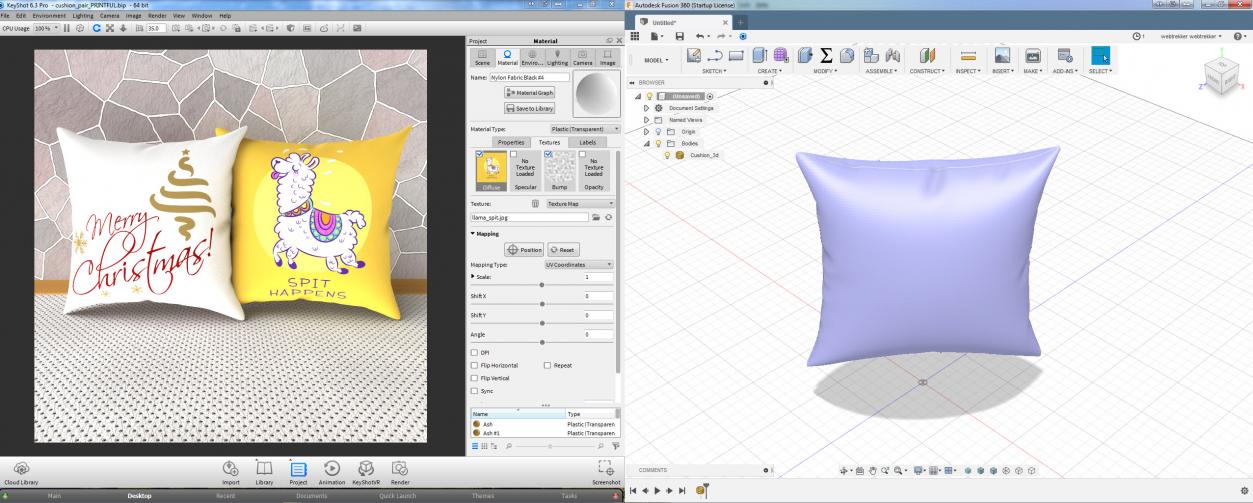Click the Fusion 360 Undo arrow
1253x503 pixels.
point(701,36)
